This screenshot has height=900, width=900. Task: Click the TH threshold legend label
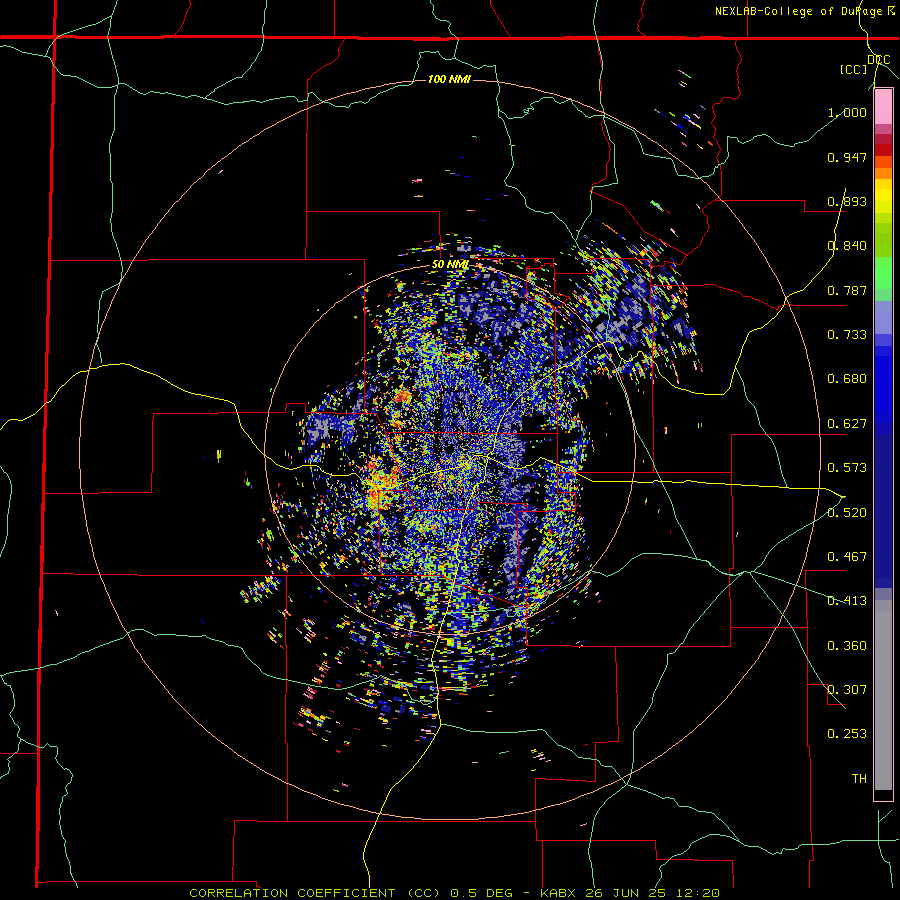(859, 778)
